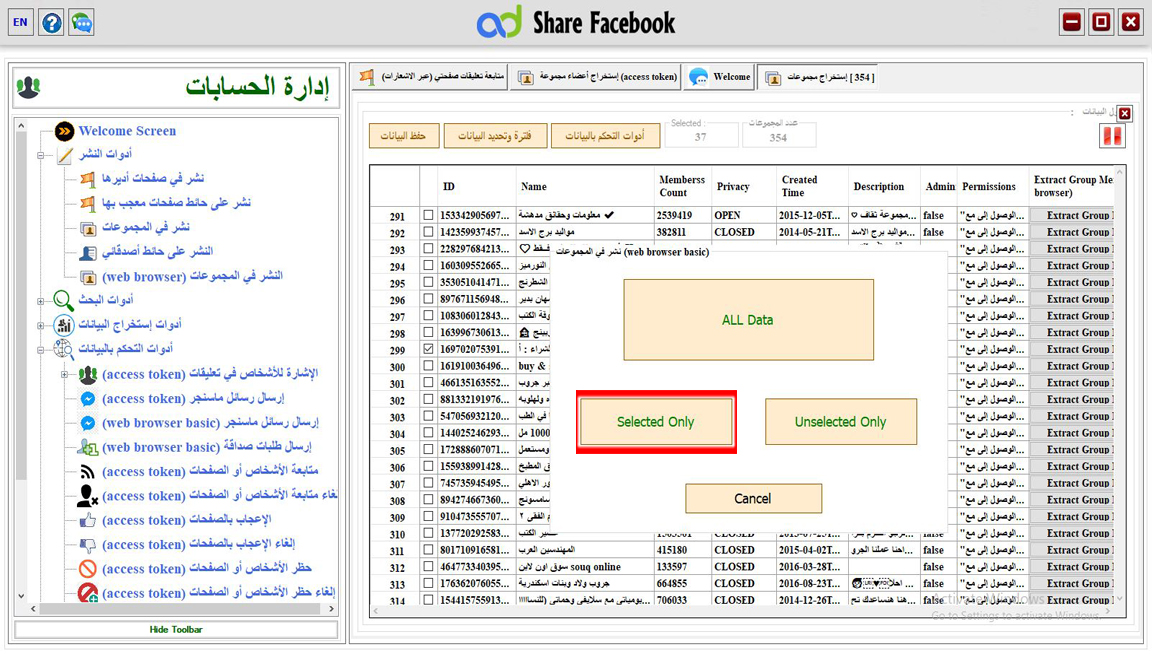Click the accounts people icon in header

(29, 87)
